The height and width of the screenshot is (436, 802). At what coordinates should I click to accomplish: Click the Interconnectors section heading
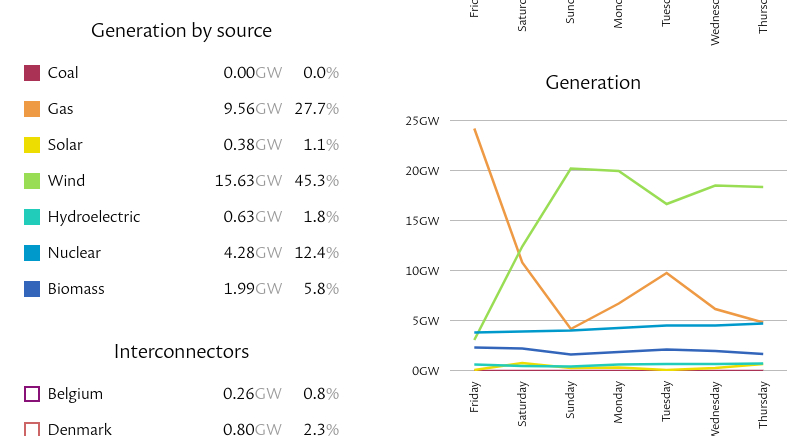(181, 352)
